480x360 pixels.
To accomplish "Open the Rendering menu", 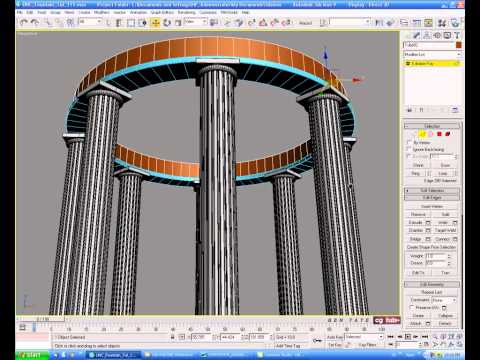I will (x=186, y=12).
